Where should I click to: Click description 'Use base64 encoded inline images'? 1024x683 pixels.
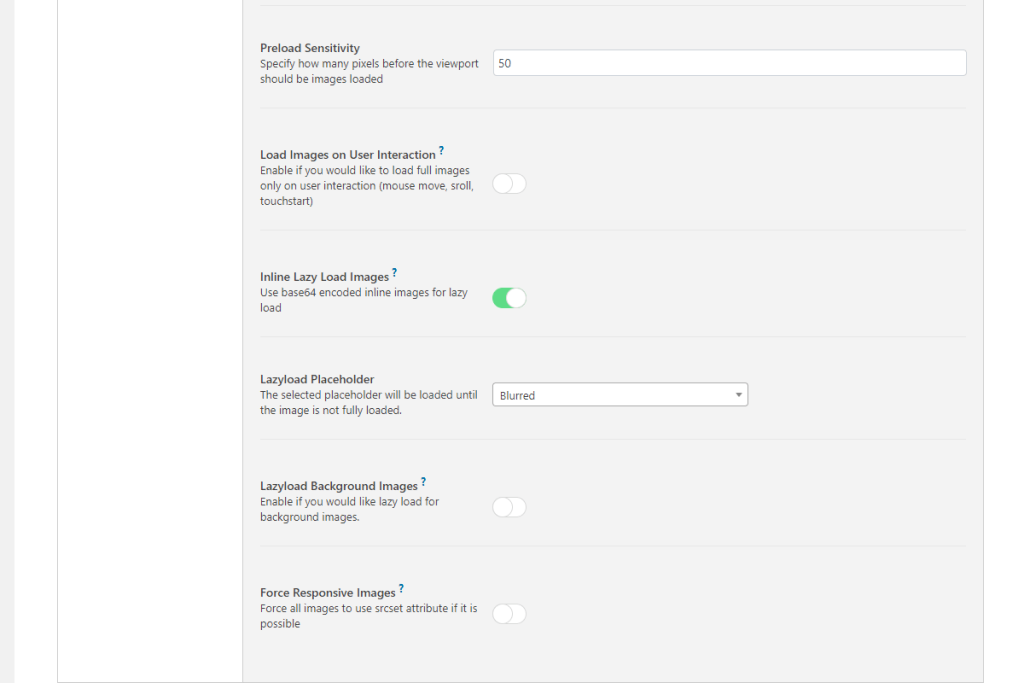tap(364, 300)
